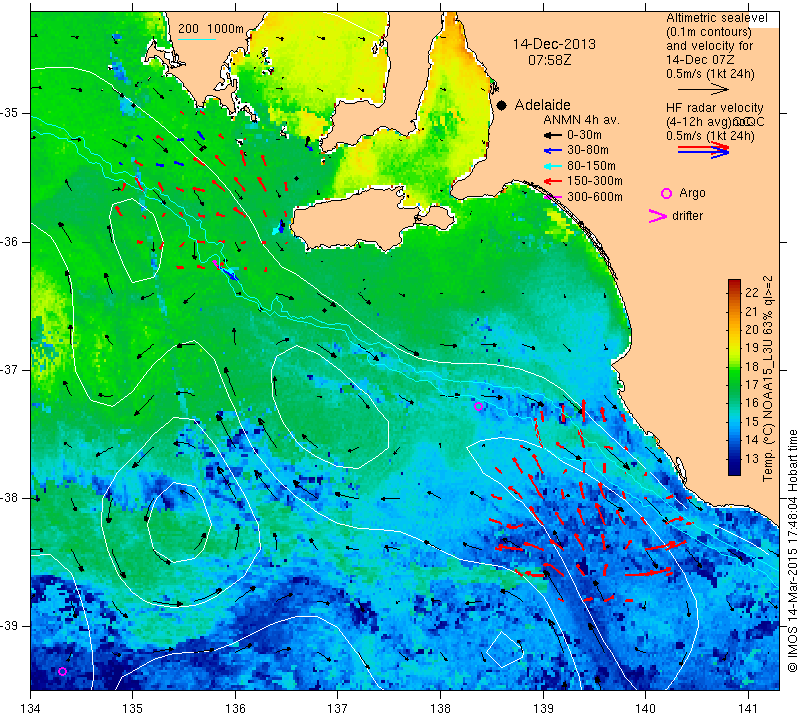This screenshot has height=720, width=800.
Task: Click the red 150-300m legend arrow
Action: coord(553,181)
